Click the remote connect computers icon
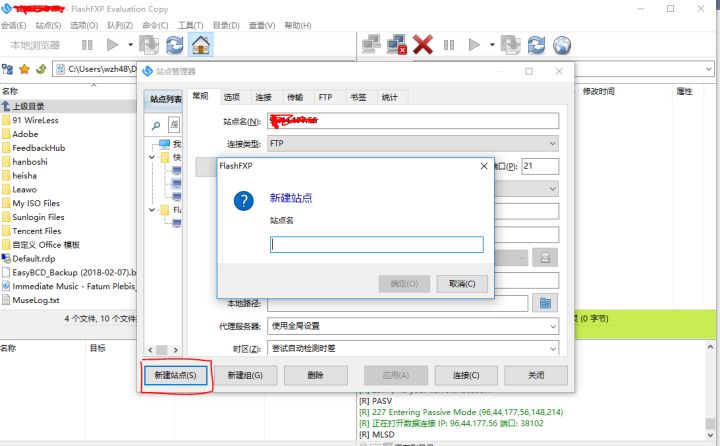This screenshot has width=720, height=446. pos(371,45)
